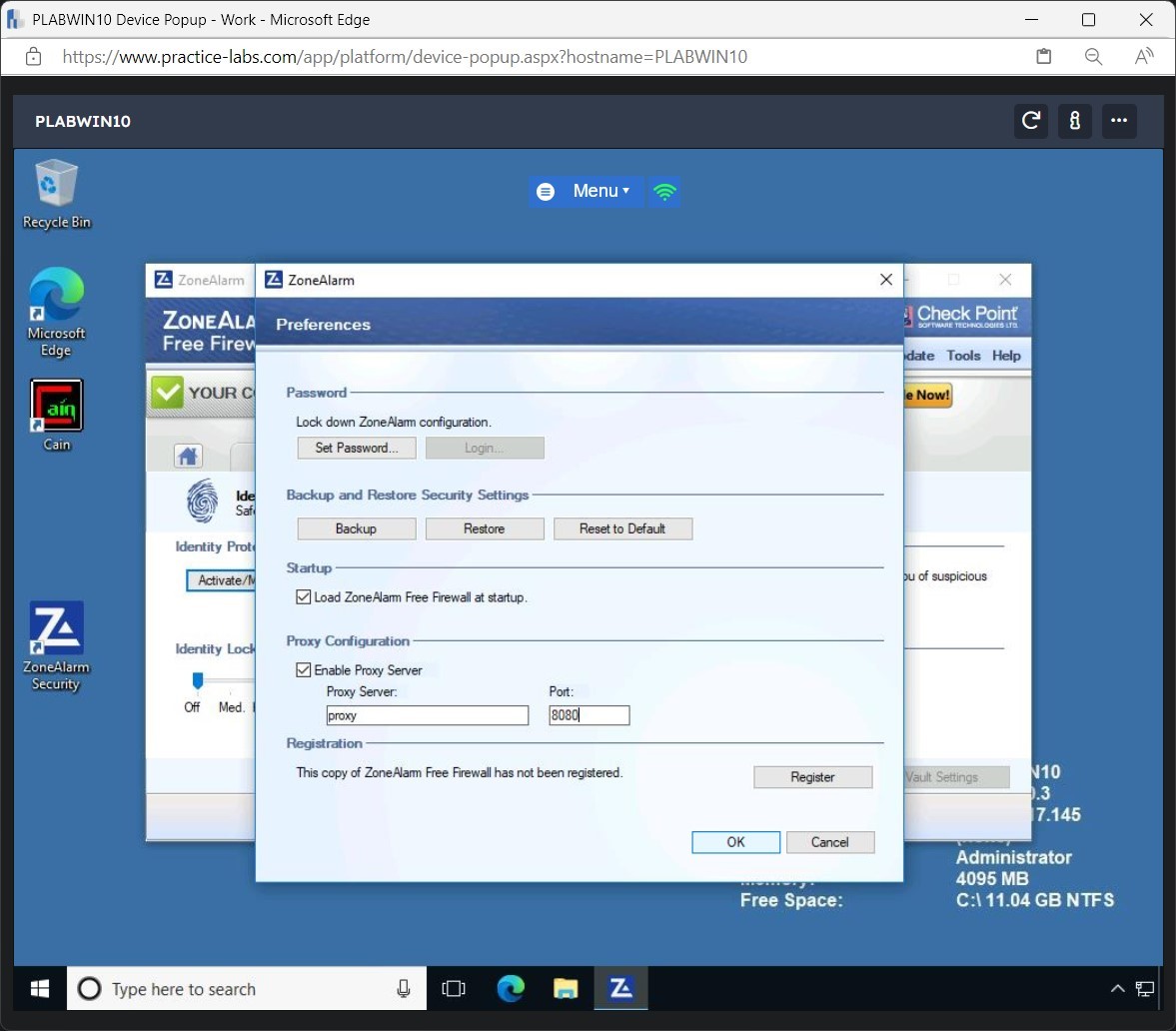Click the ZoneAlarm dialog title icon
1176x1031 pixels.
(274, 280)
